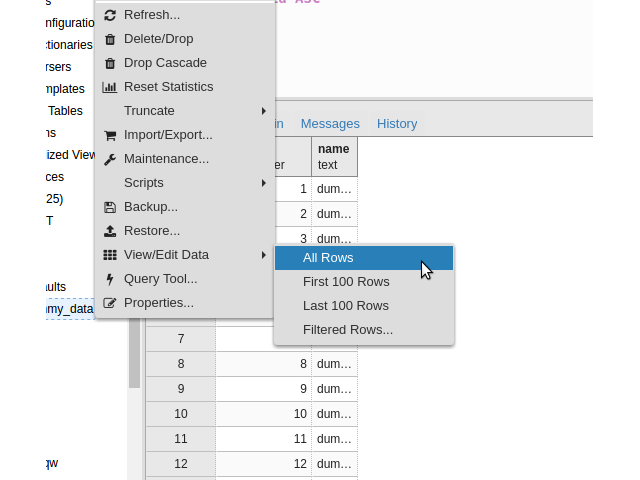Click the id cell with value 10

264,414
